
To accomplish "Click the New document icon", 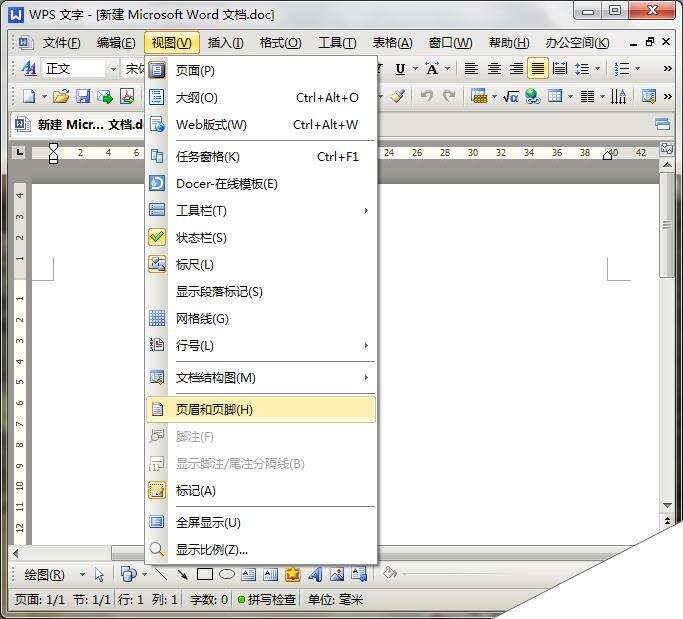I will point(29,96).
